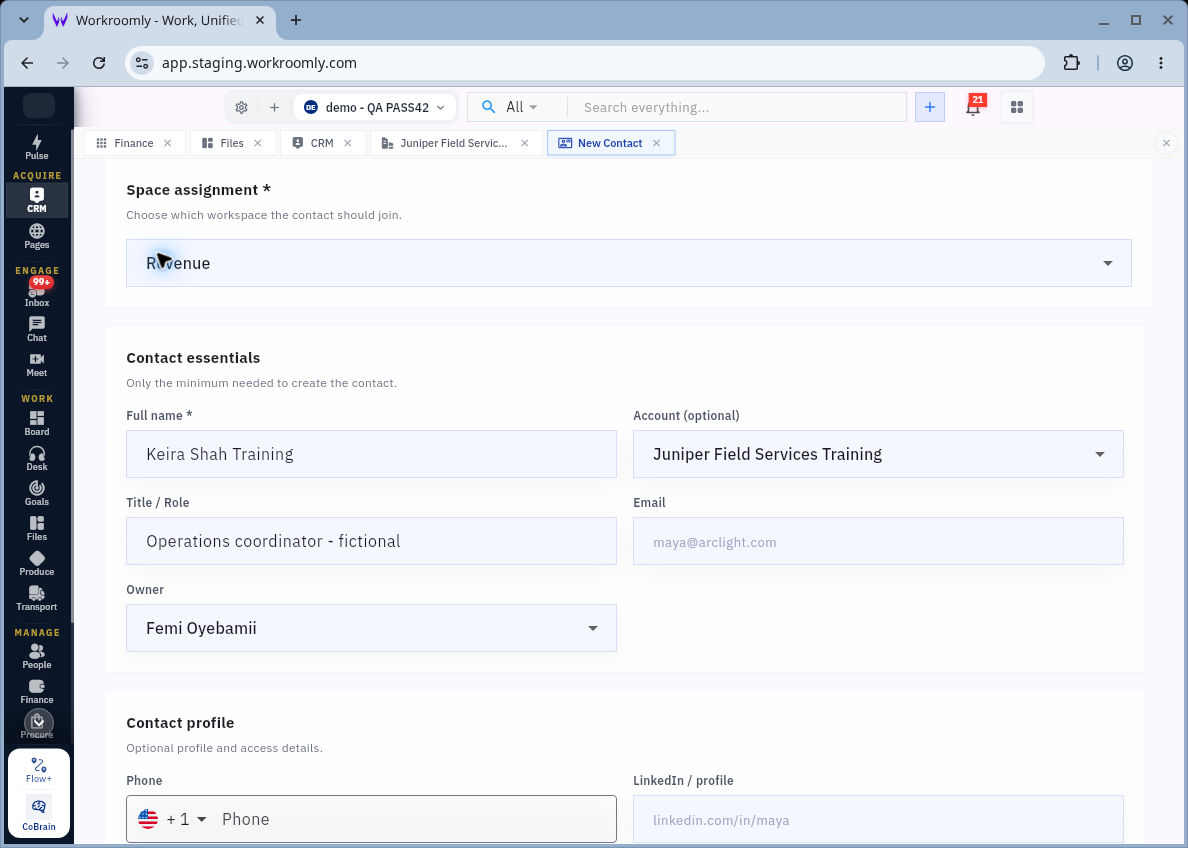Open Chrome profile icon
Image resolution: width=1188 pixels, height=848 pixels.
1125,63
